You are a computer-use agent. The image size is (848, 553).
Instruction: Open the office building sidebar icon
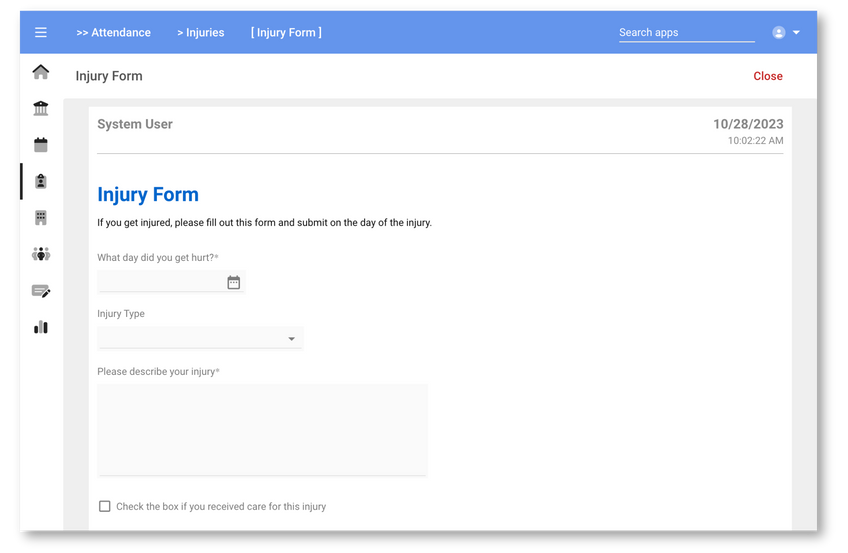pos(41,217)
